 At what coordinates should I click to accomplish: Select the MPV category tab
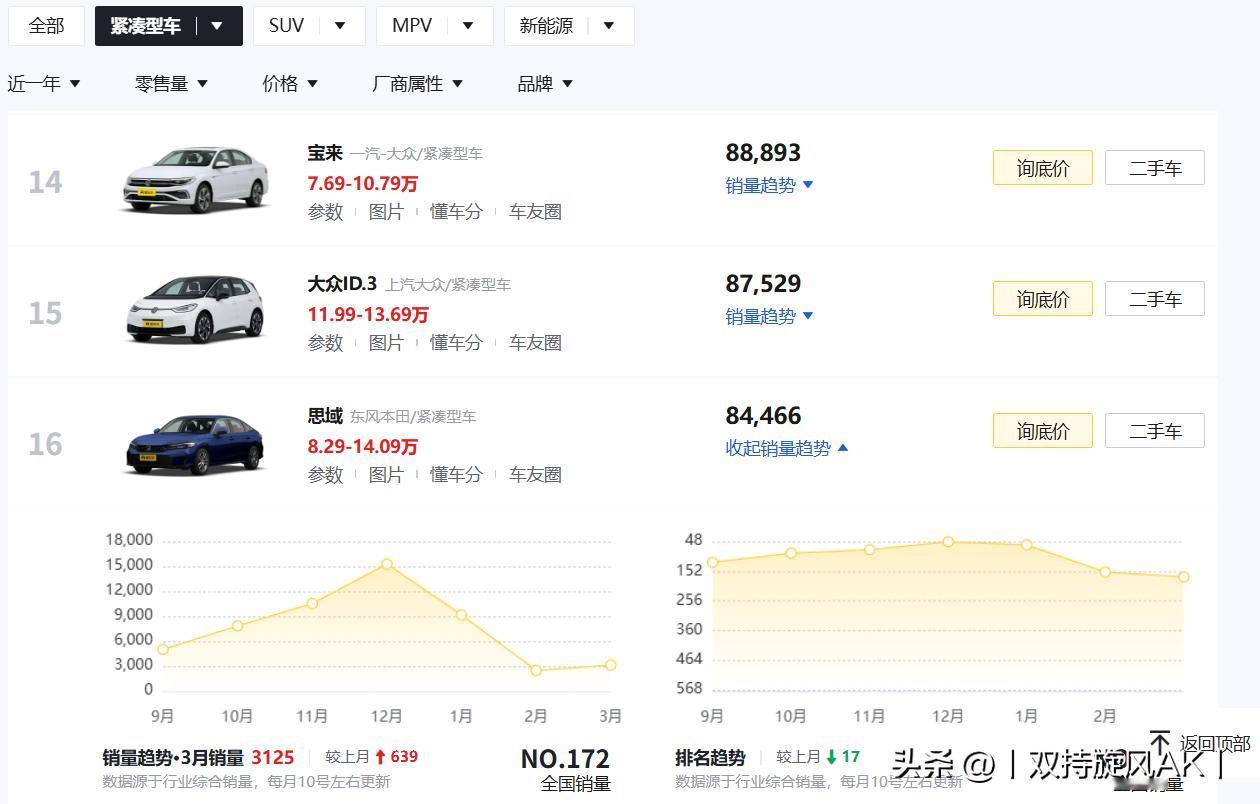tap(411, 26)
